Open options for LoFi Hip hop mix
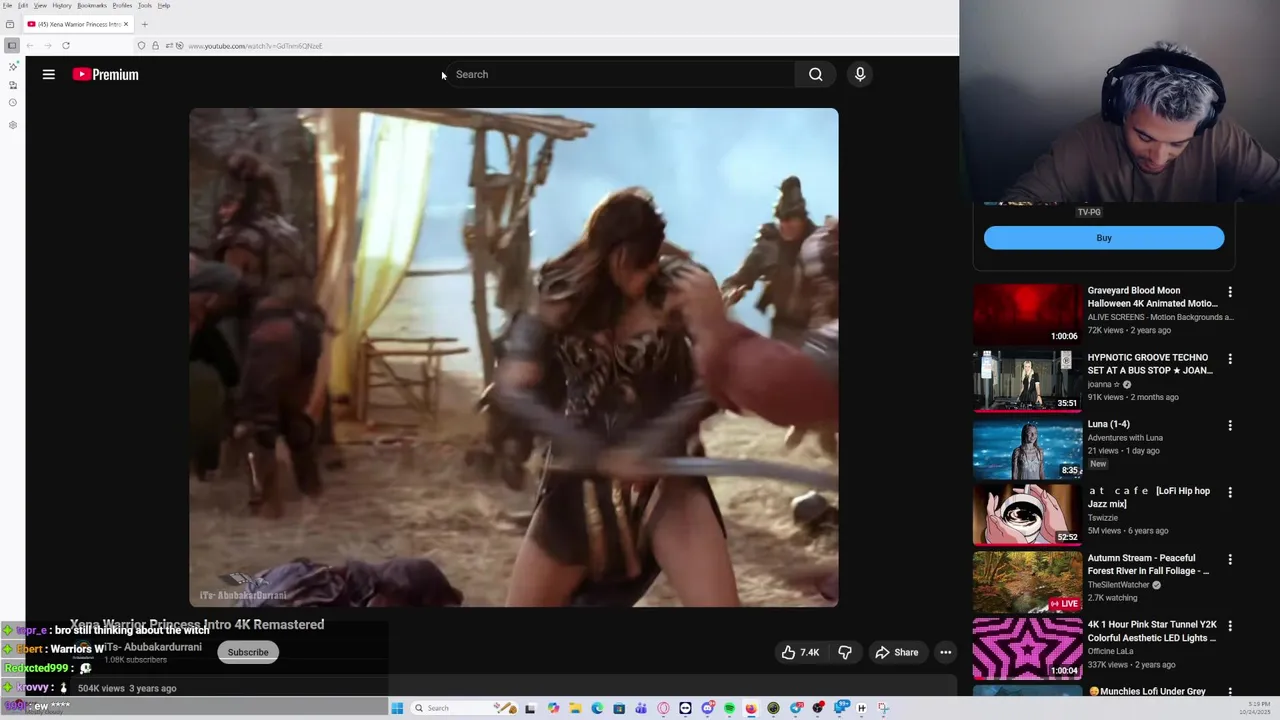 tap(1230, 492)
